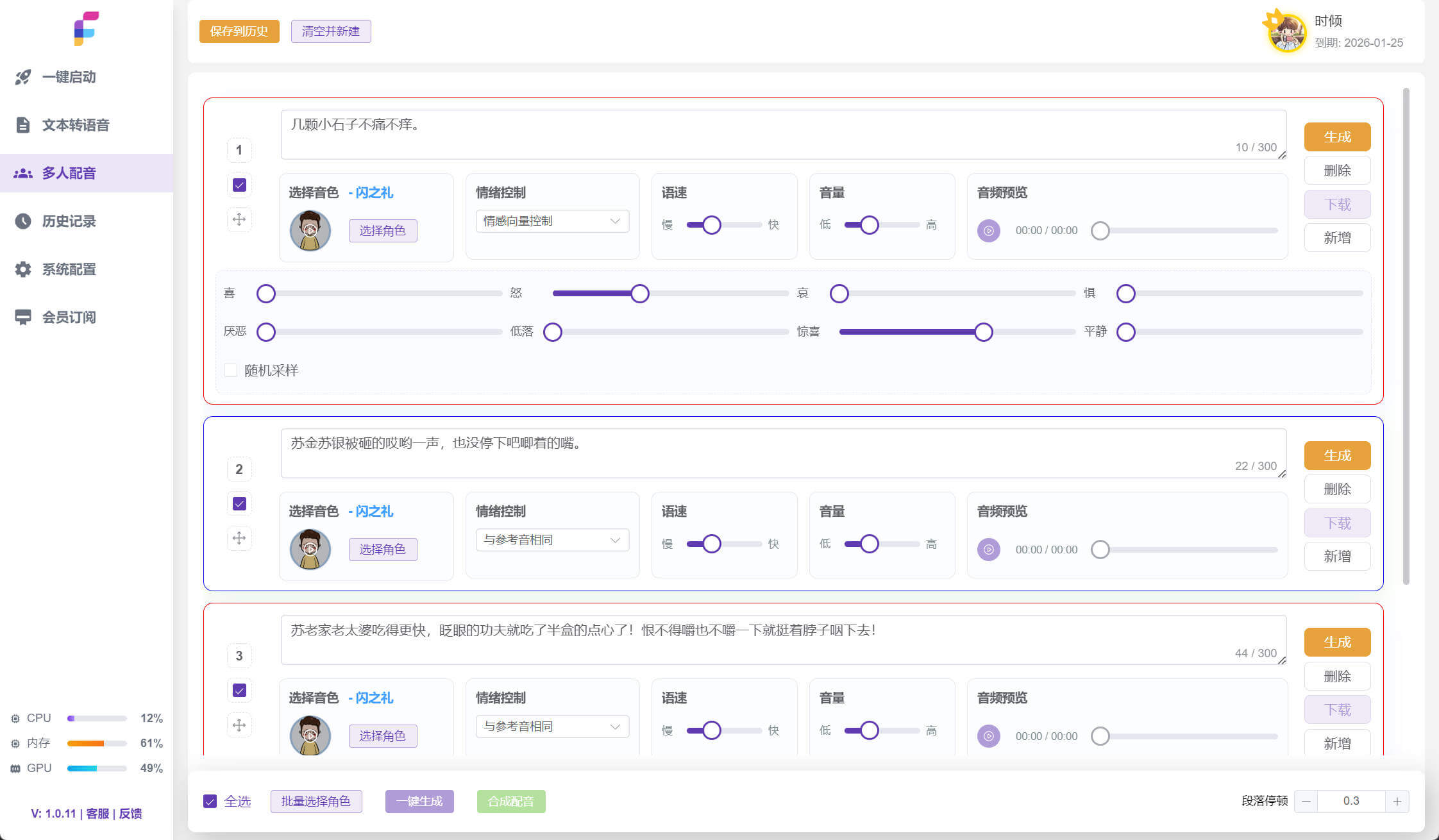1439x840 pixels.
Task: Play audio preview in segment 1
Action: coord(988,231)
